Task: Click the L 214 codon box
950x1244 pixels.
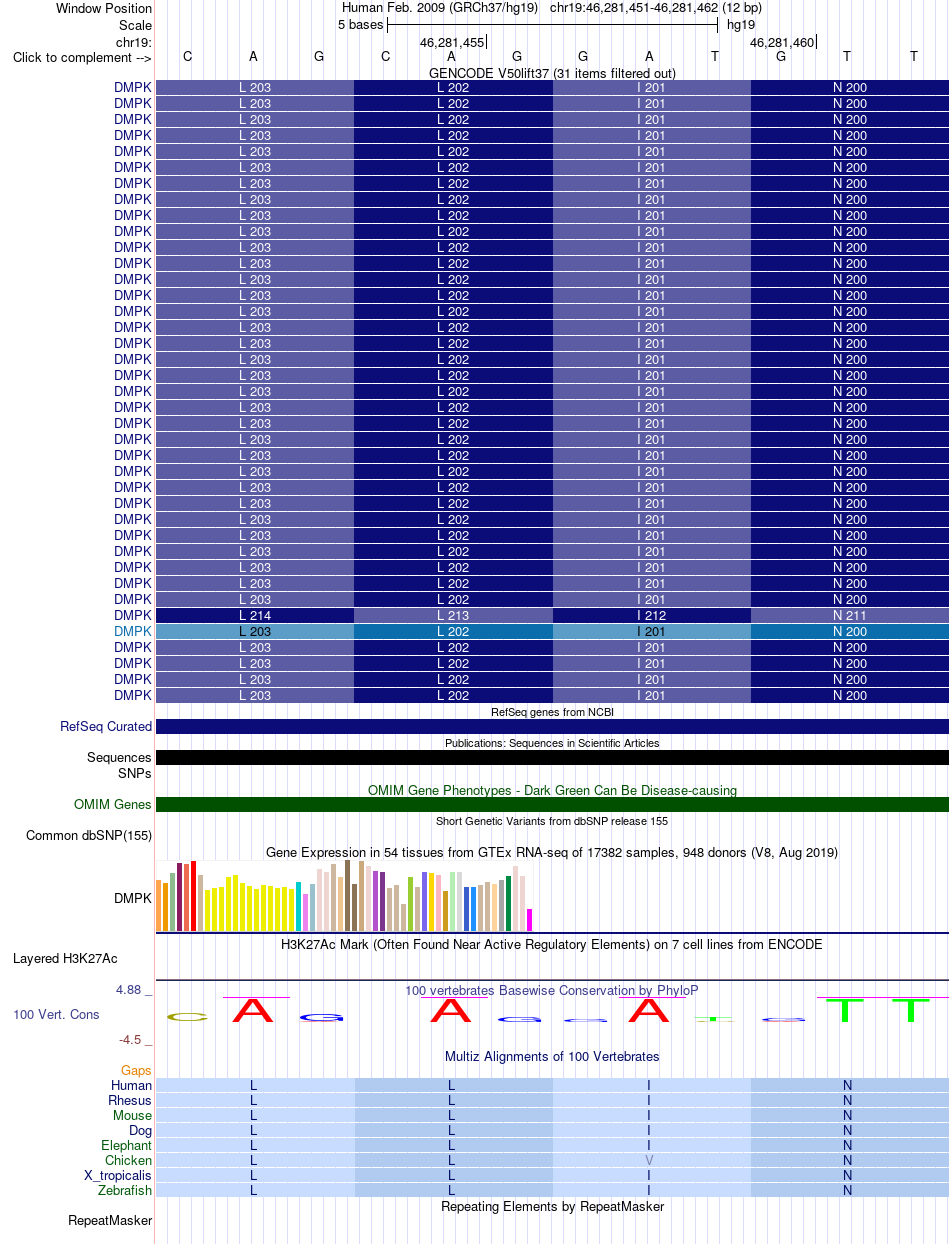Action: 255,615
